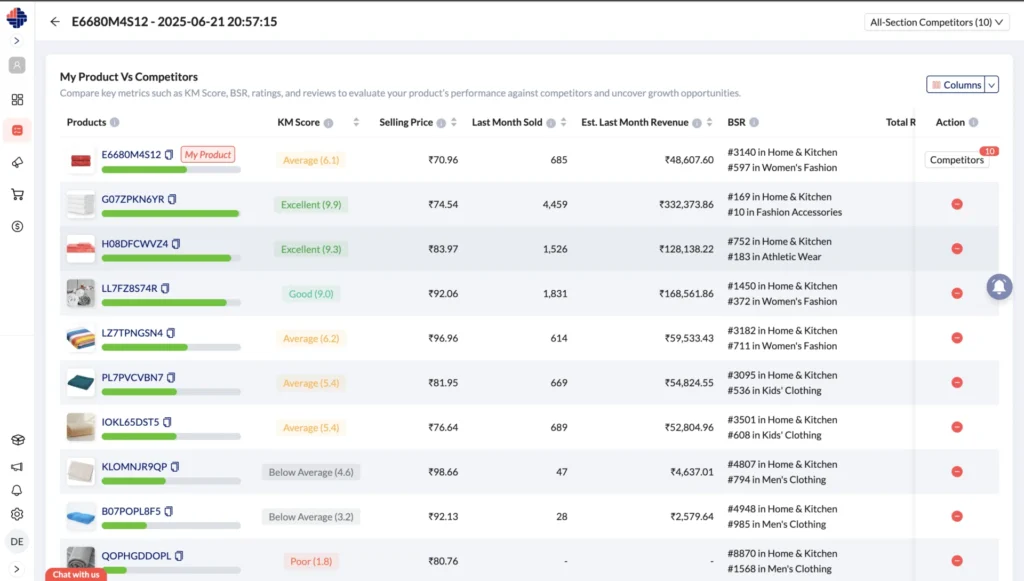The width and height of the screenshot is (1024, 581).
Task: Open product link LZ7TPNGSN4
Action: 132,333
